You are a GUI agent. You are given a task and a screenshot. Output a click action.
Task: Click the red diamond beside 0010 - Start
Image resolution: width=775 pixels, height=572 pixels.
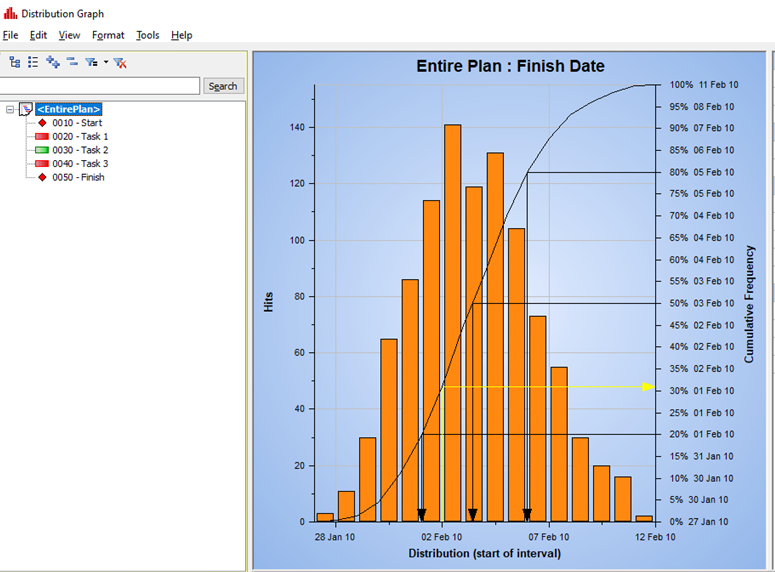(42, 123)
